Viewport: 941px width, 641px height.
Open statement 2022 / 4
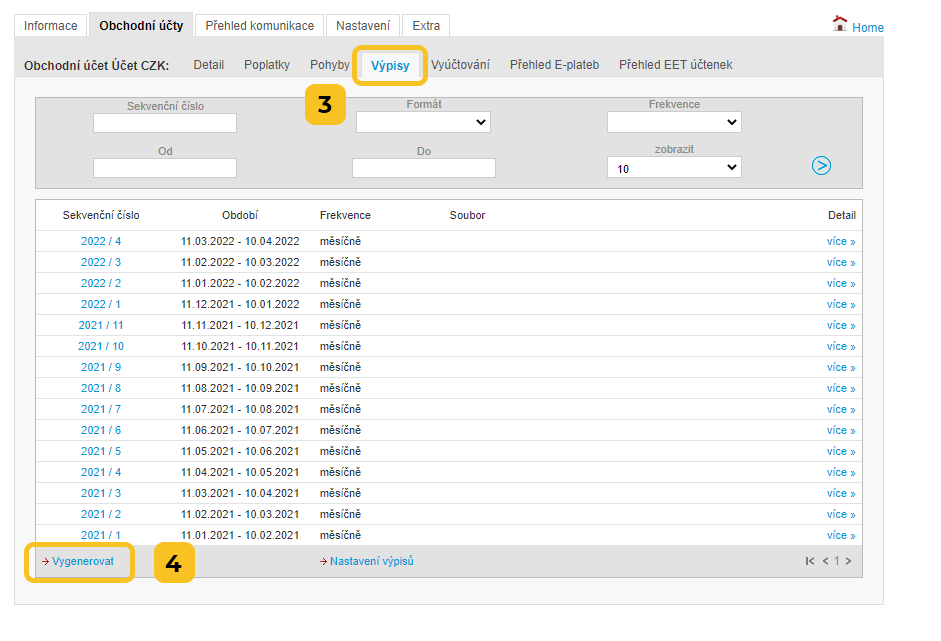click(101, 241)
